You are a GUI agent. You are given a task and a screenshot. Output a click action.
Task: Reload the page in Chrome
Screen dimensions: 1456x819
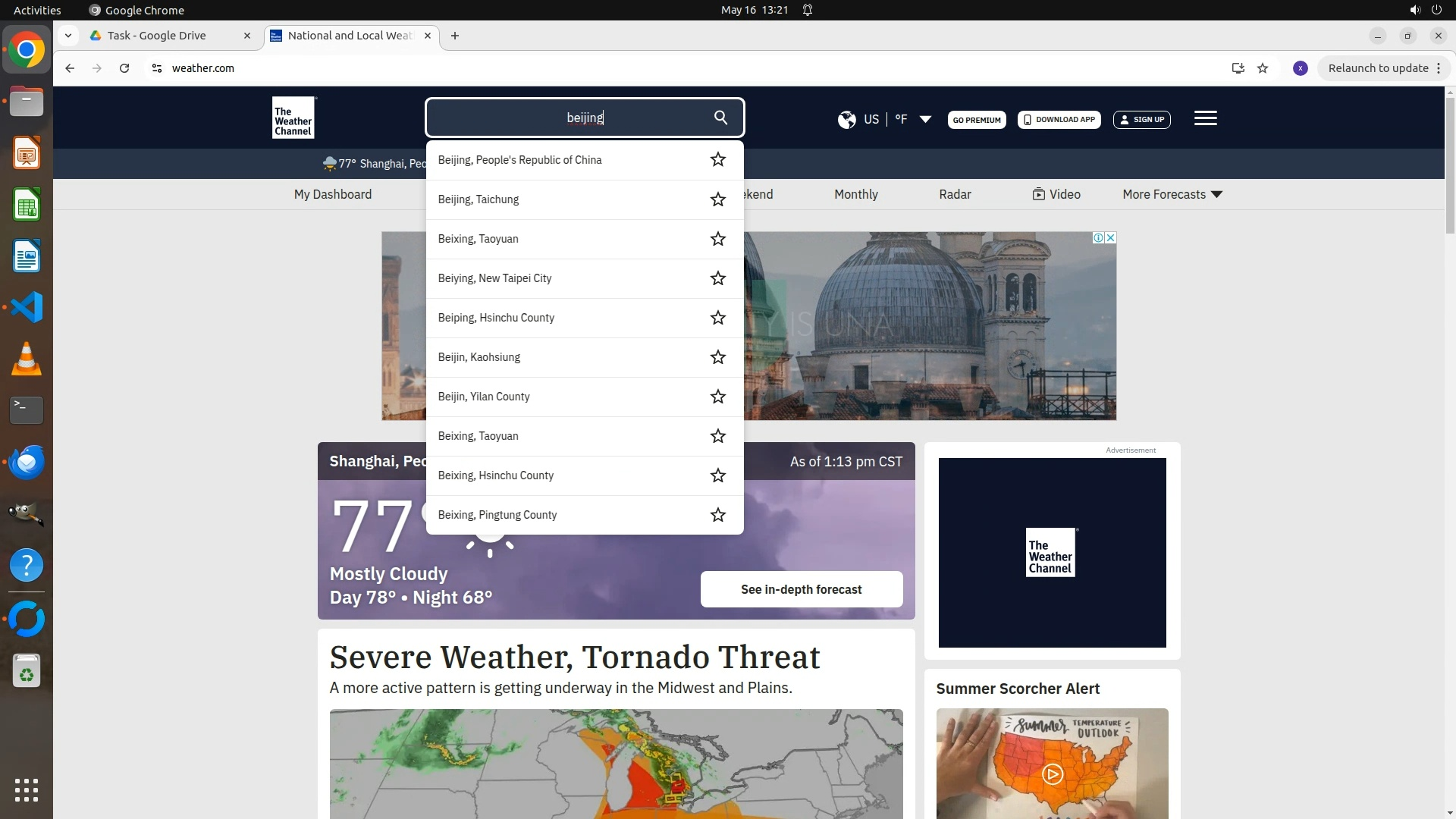click(124, 68)
